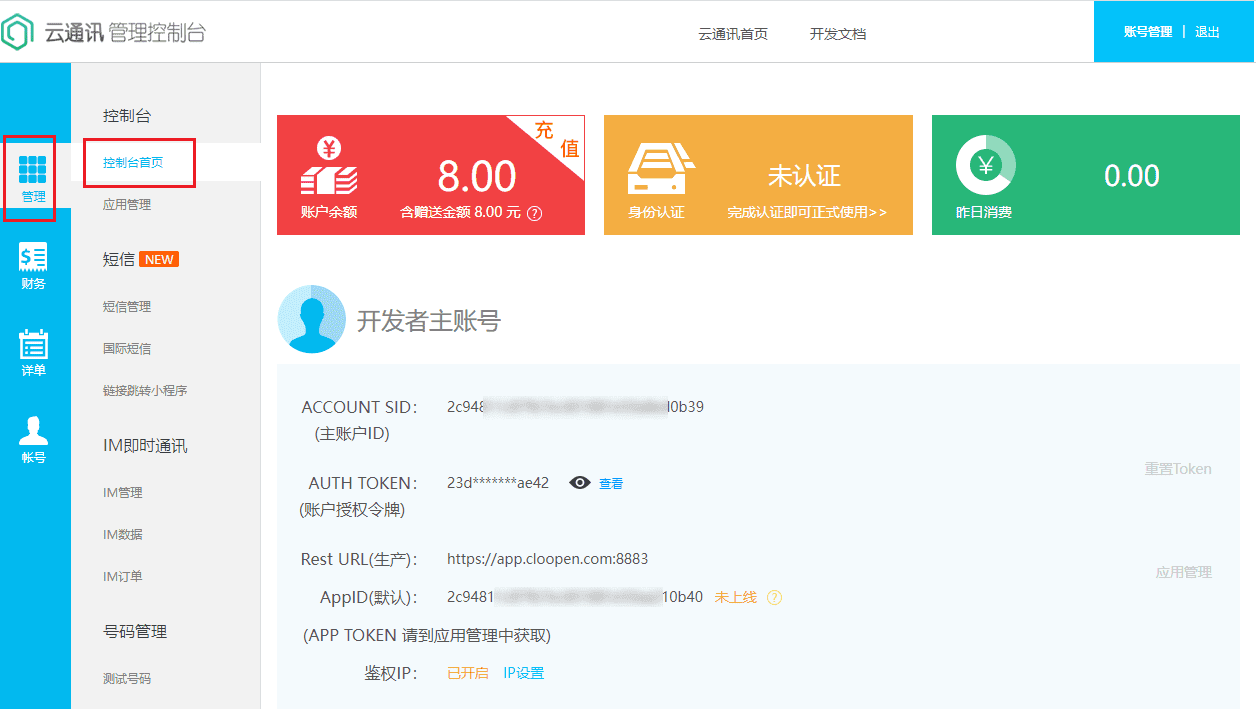
Task: Open 短信管理 menu item
Action: [127, 307]
